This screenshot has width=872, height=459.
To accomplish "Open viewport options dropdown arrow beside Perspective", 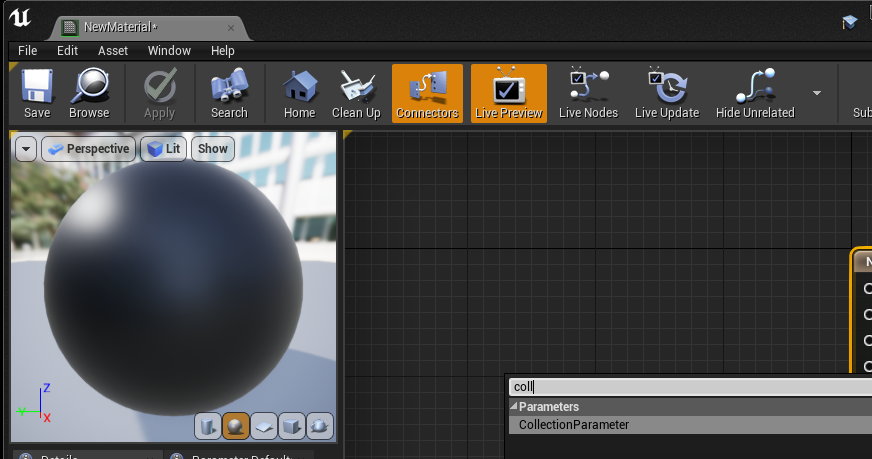I will coord(26,149).
